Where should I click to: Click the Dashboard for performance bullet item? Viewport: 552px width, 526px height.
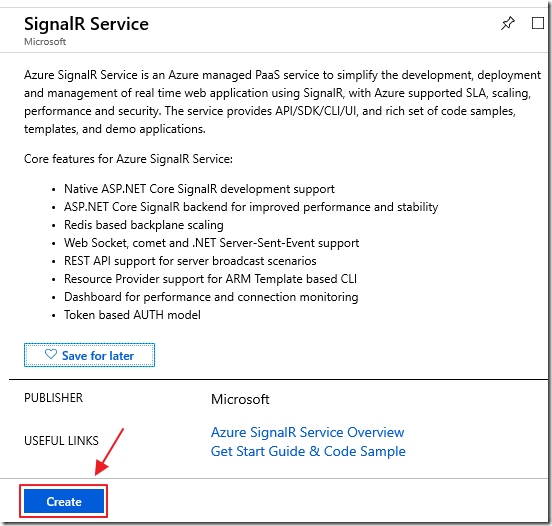coord(211,297)
